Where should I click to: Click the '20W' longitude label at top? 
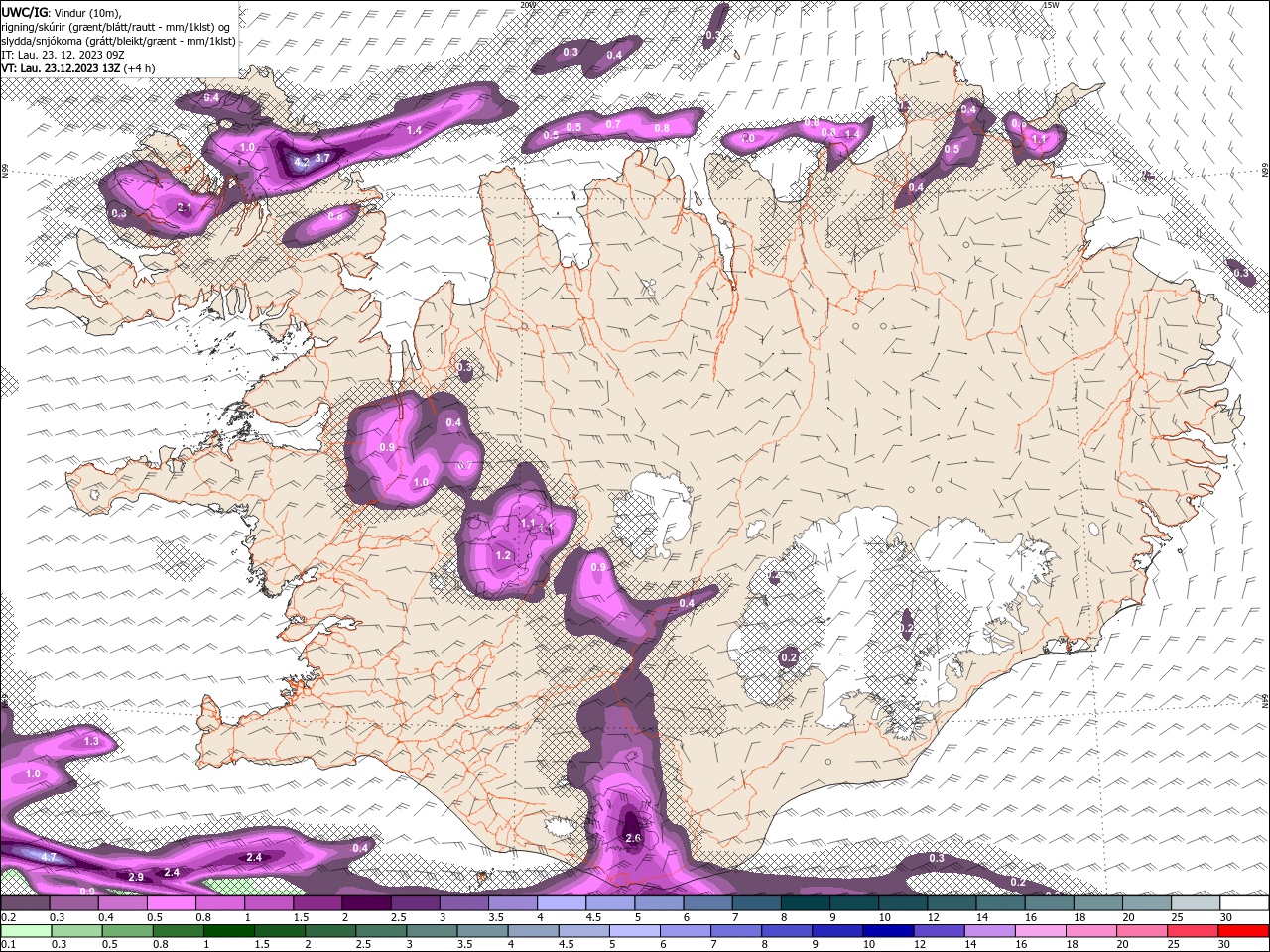[x=527, y=5]
